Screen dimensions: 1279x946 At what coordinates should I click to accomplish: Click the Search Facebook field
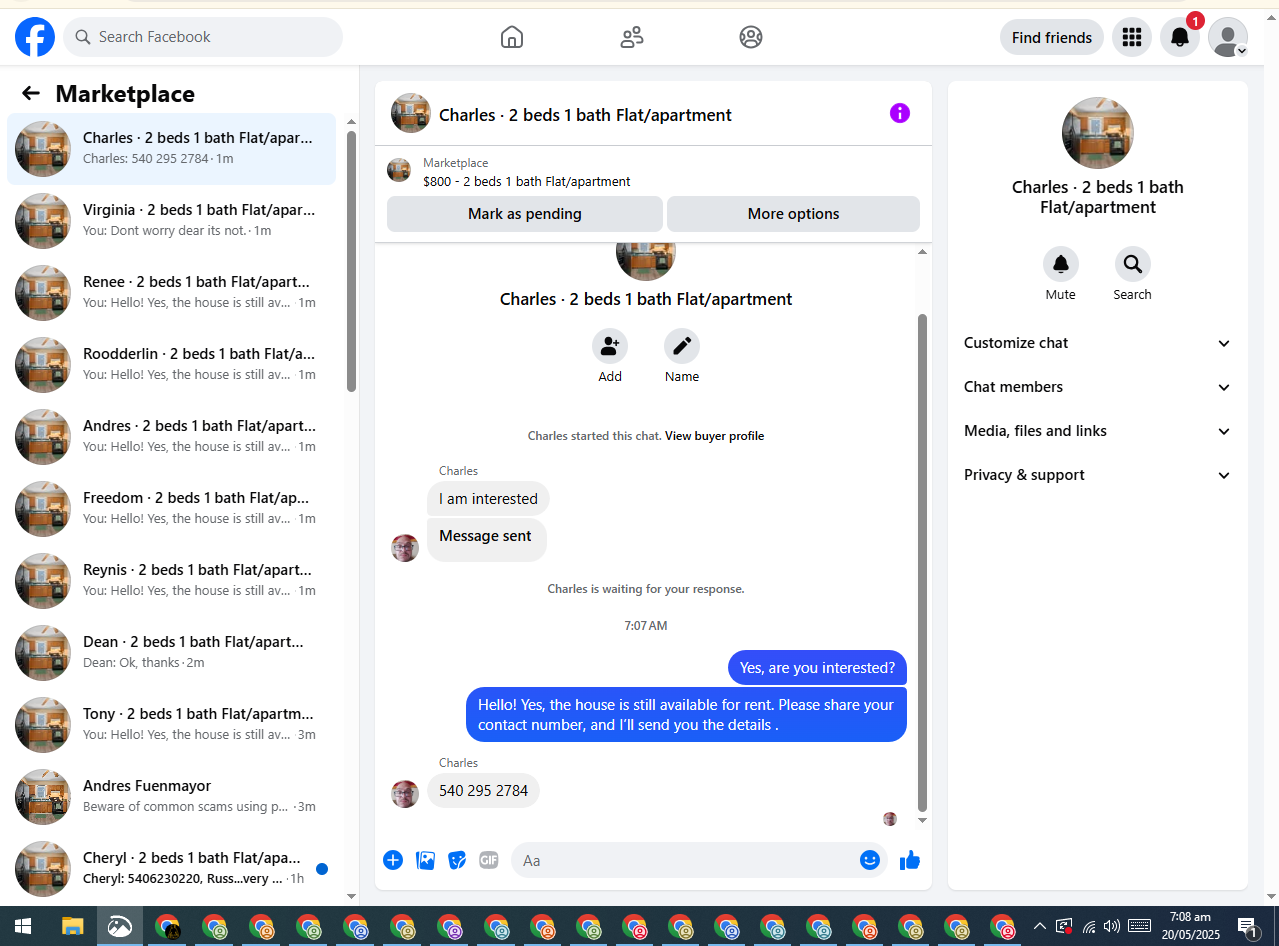(203, 37)
